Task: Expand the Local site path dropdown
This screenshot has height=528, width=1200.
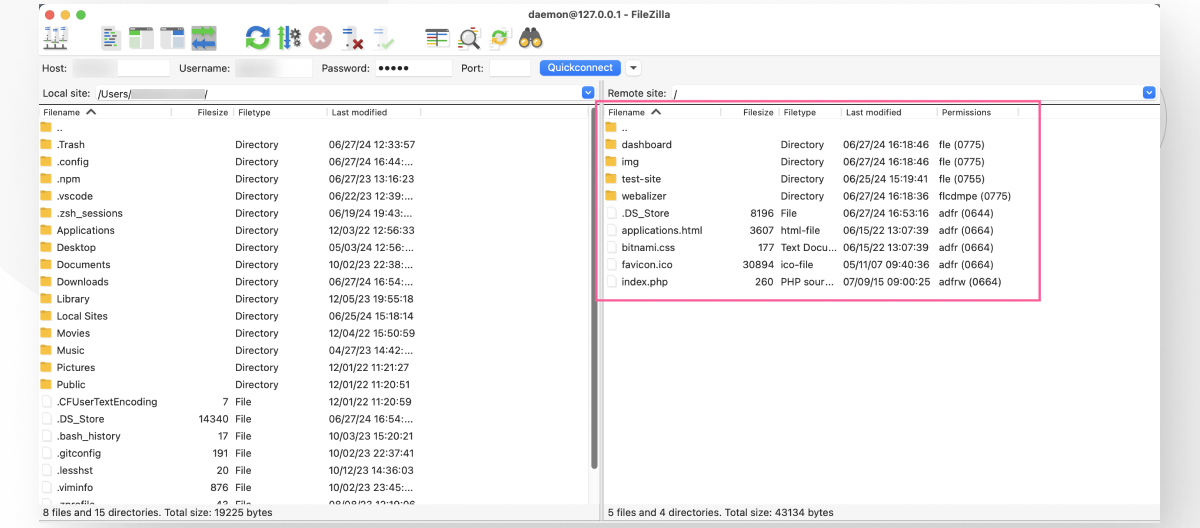Action: 588,93
